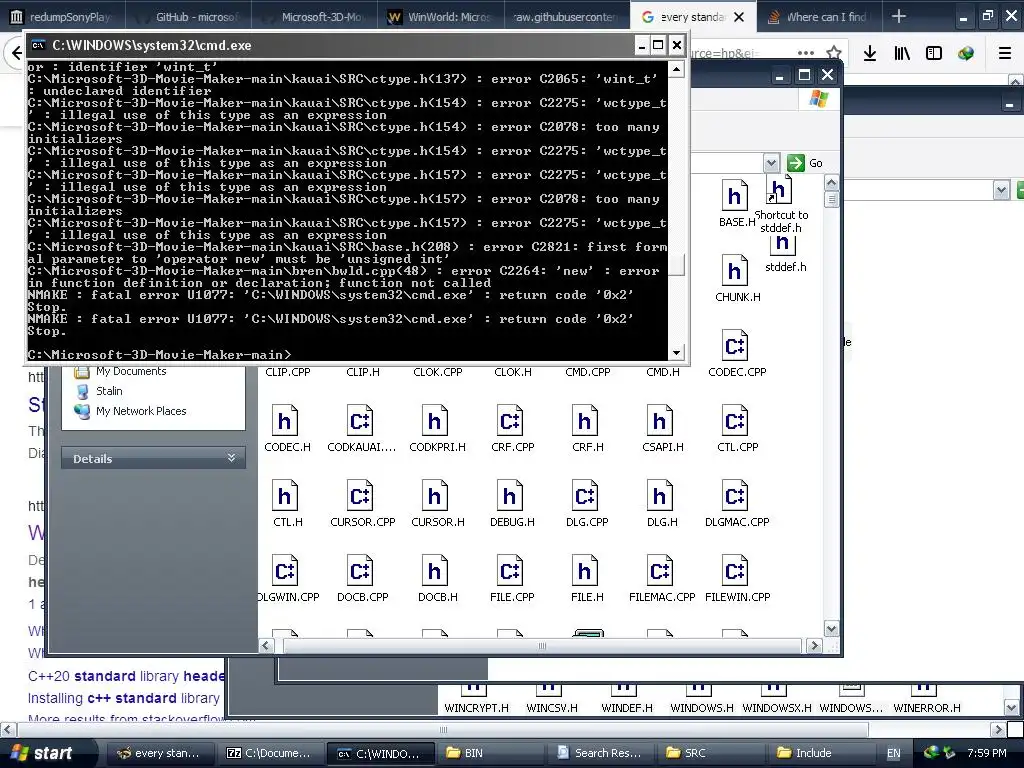Toggle Firefox sidebar view
1024x768 pixels.
tap(934, 53)
